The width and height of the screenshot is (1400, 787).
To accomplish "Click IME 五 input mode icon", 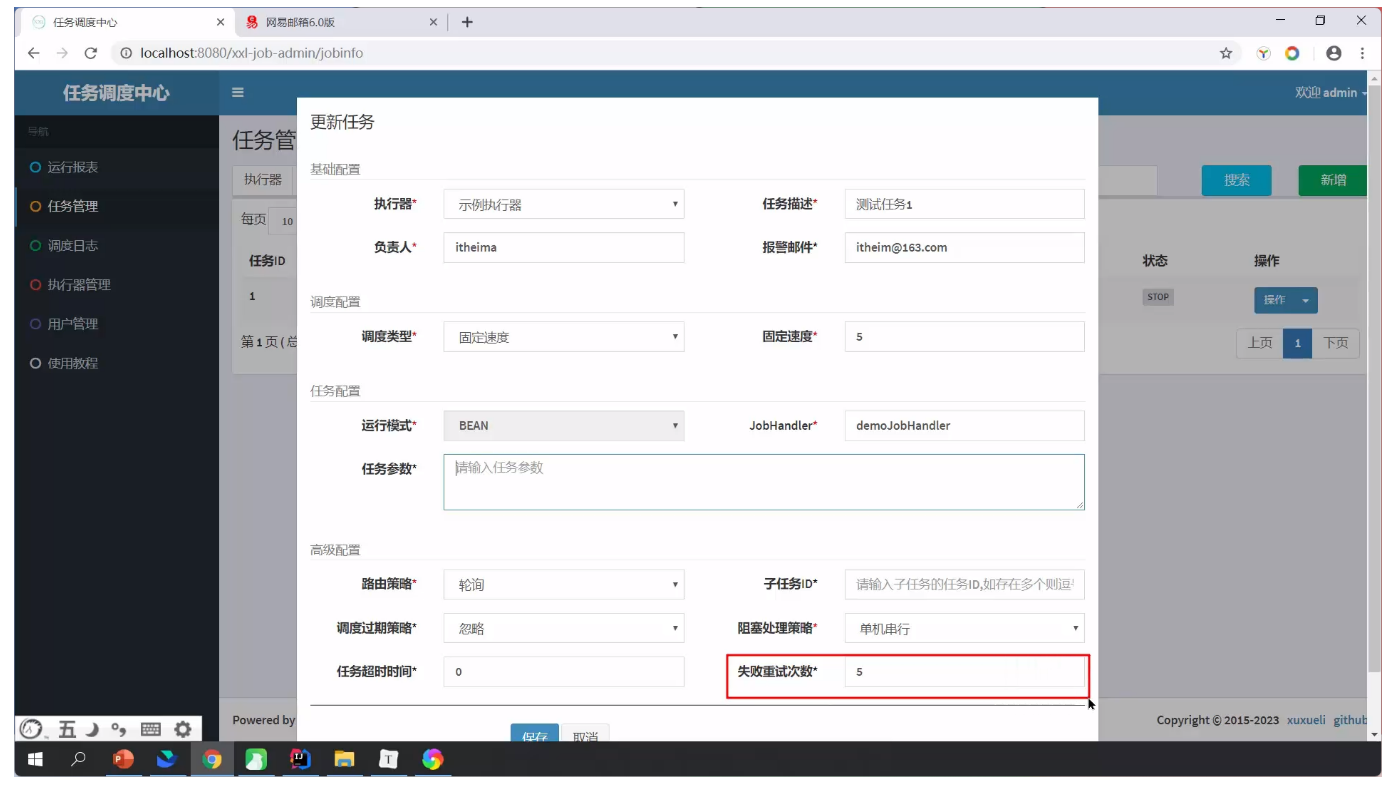I will click(67, 729).
